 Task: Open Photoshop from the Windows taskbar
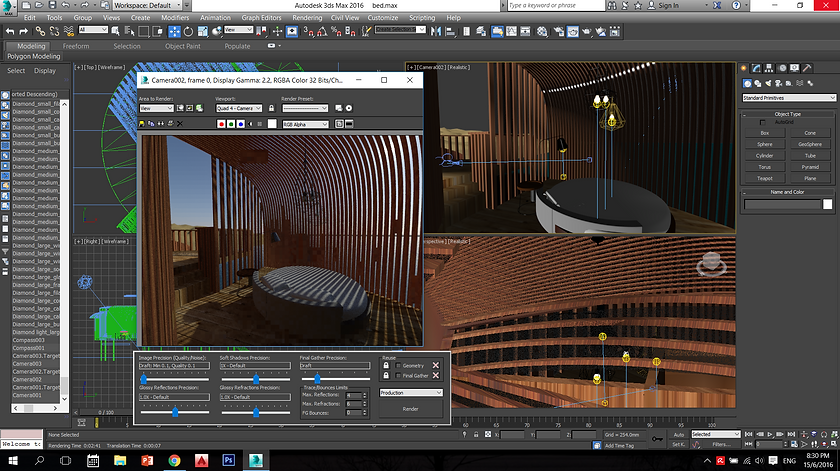(x=228, y=460)
